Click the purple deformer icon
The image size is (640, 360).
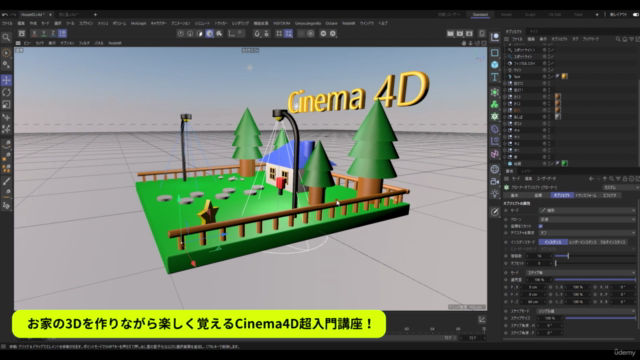coord(495,129)
